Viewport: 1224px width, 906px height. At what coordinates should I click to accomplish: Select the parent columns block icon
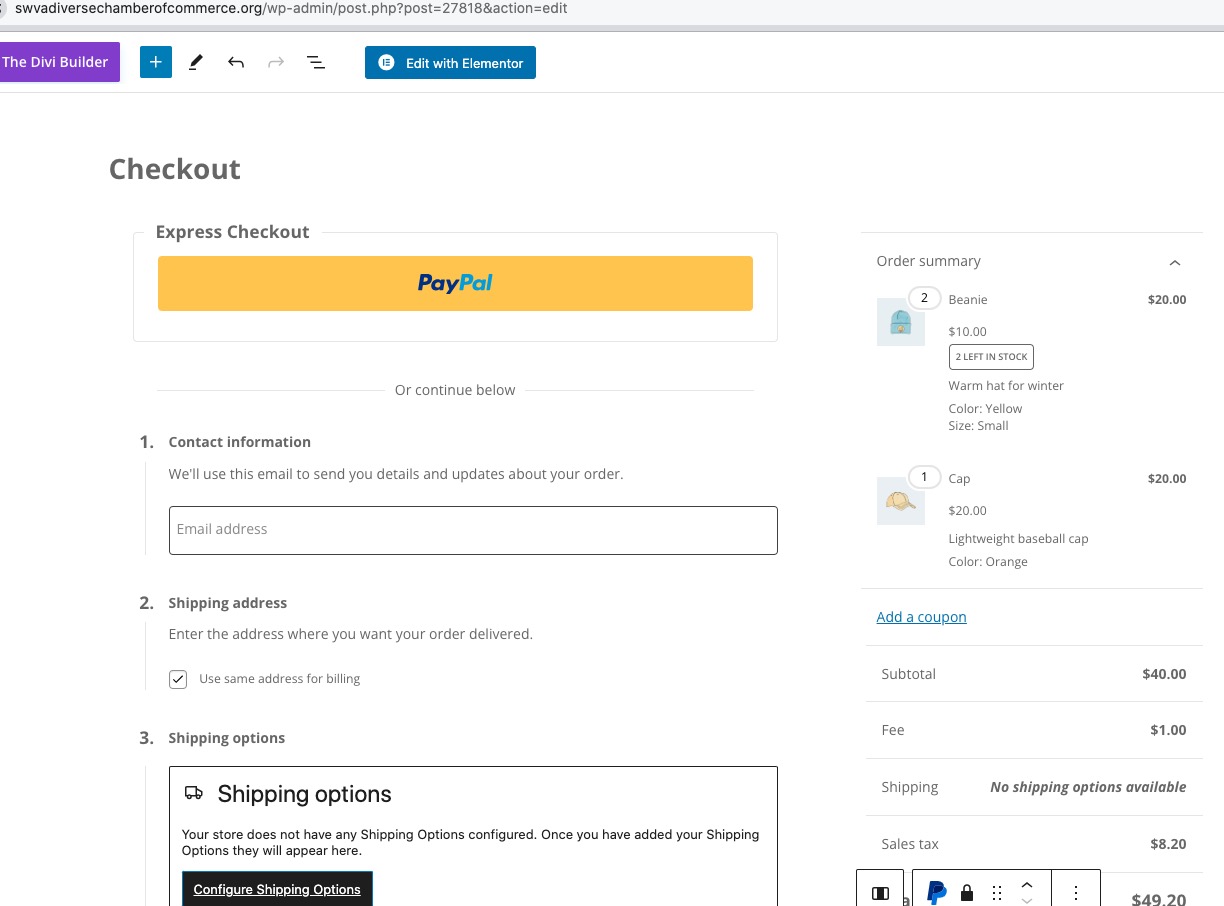[880, 893]
